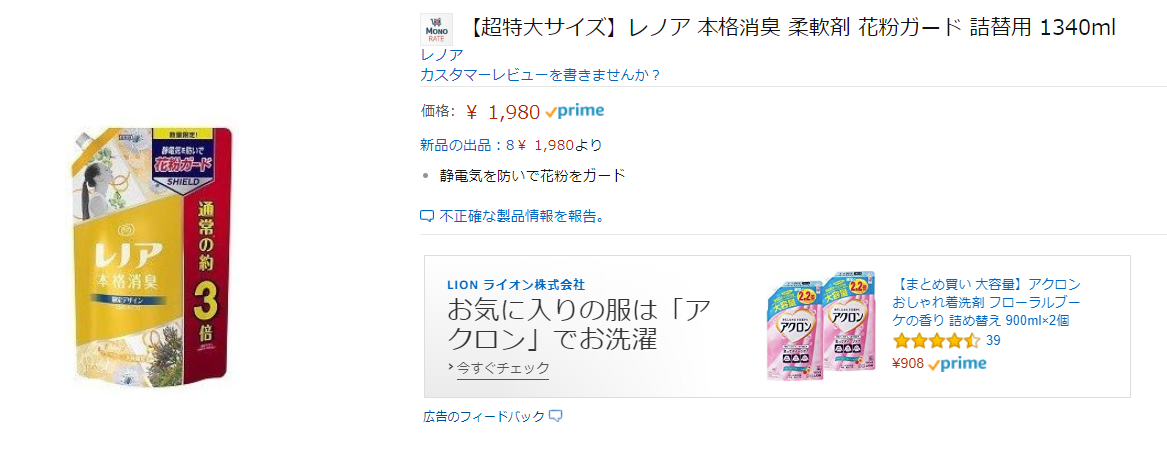Viewport: 1167px width, 453px height.
Task: Click the ¥908 price in the ad
Action: click(x=907, y=364)
